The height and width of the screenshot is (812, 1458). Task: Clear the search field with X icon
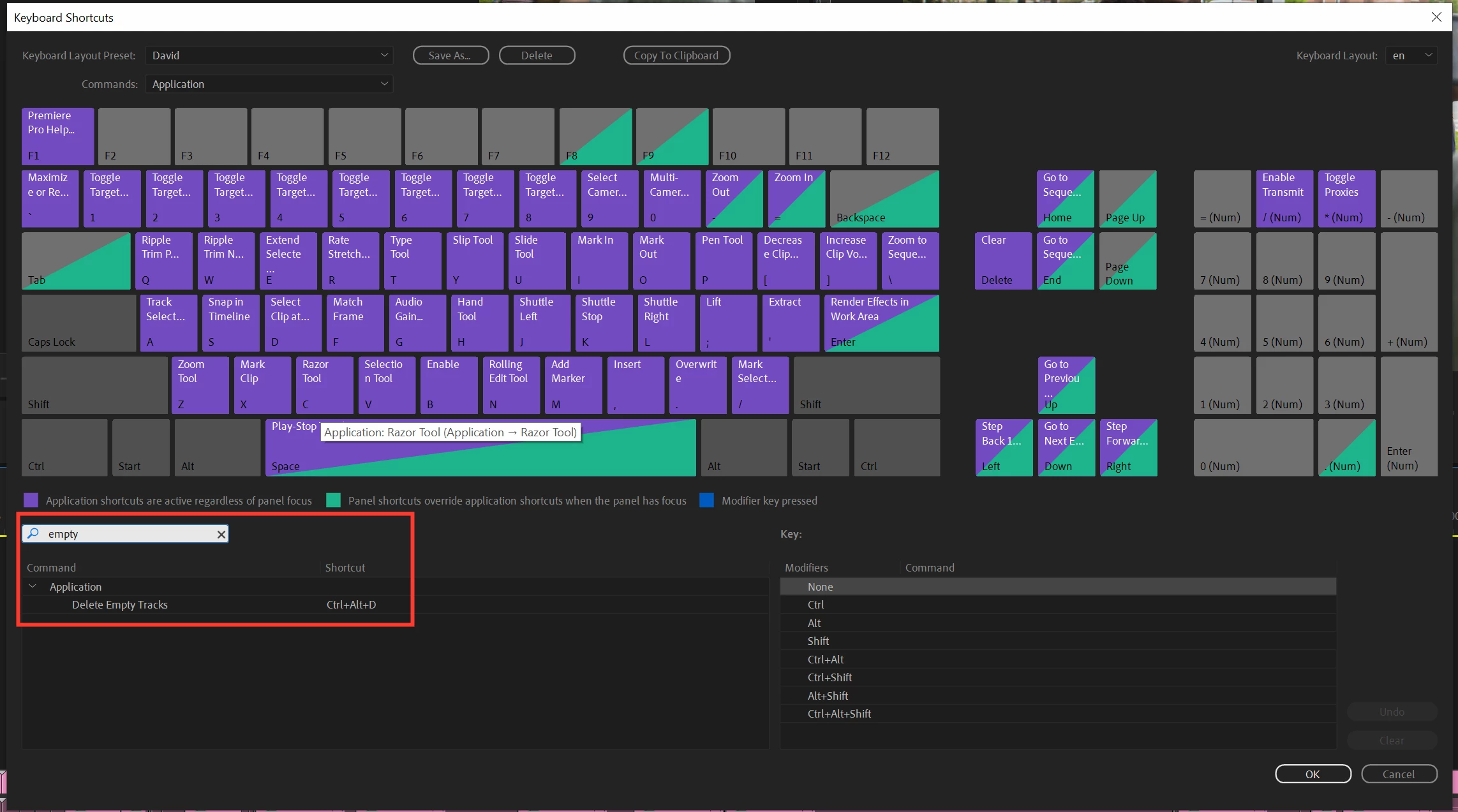(221, 534)
